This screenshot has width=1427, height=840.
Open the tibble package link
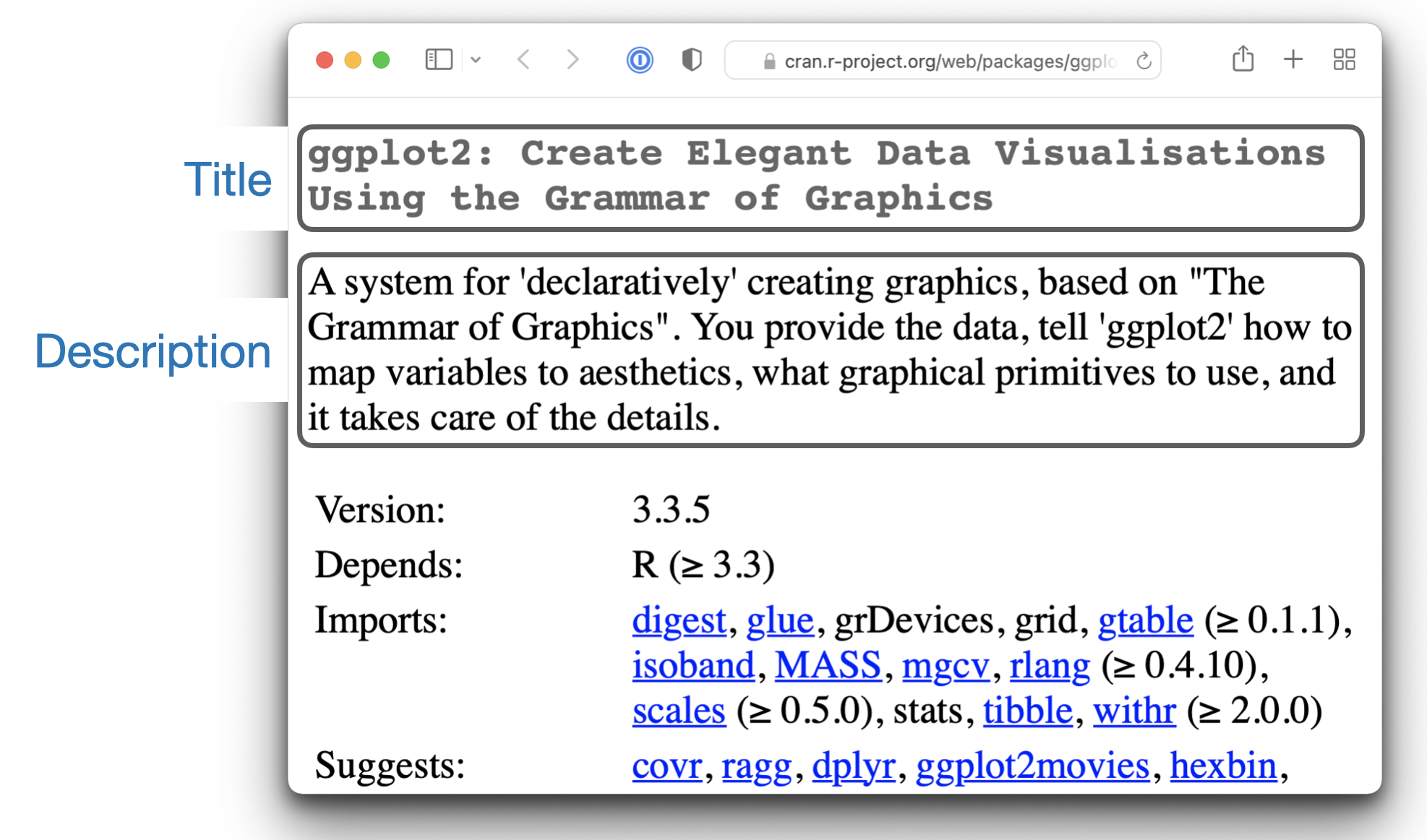(1028, 711)
